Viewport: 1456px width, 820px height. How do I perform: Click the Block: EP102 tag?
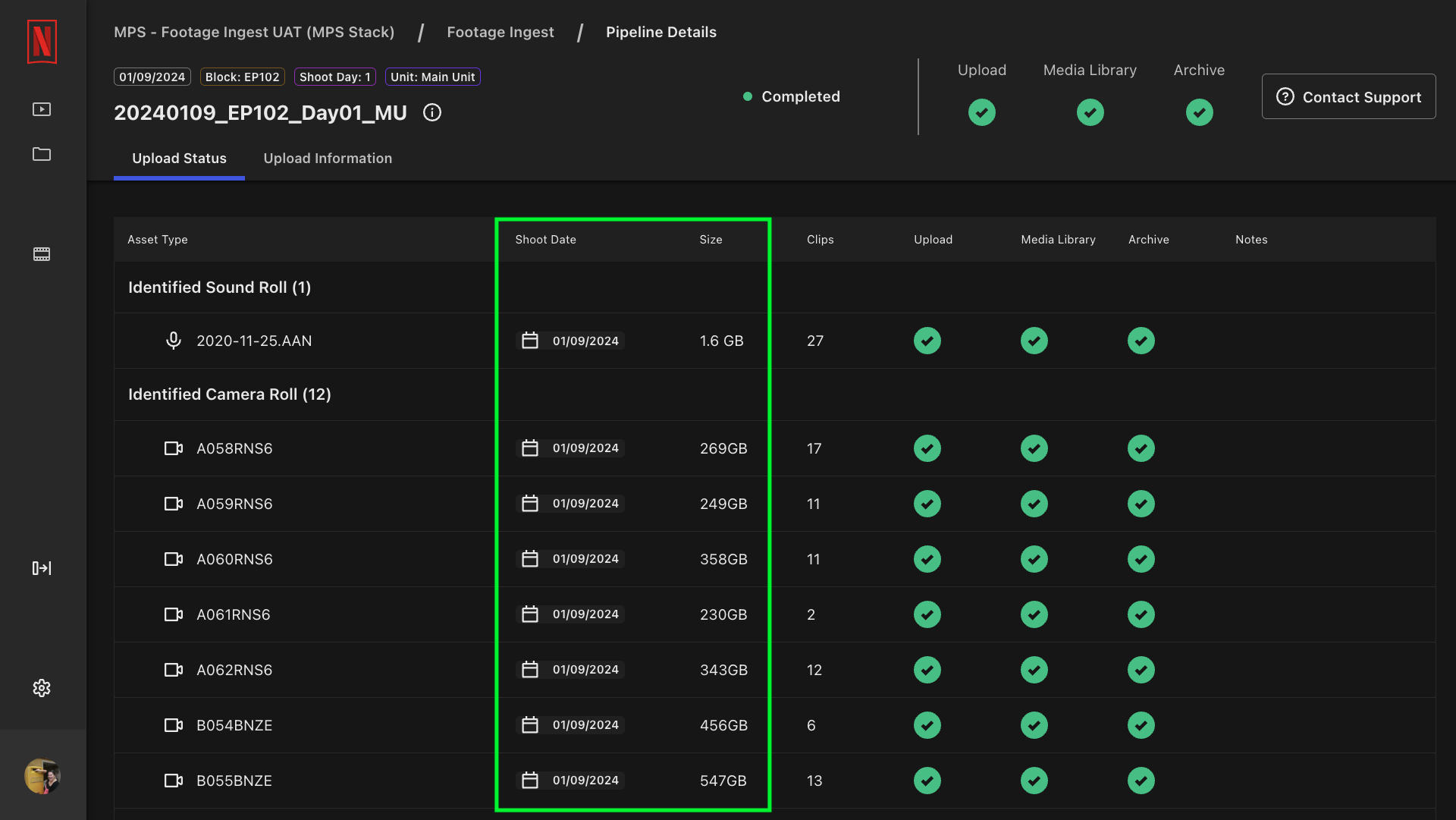[243, 77]
